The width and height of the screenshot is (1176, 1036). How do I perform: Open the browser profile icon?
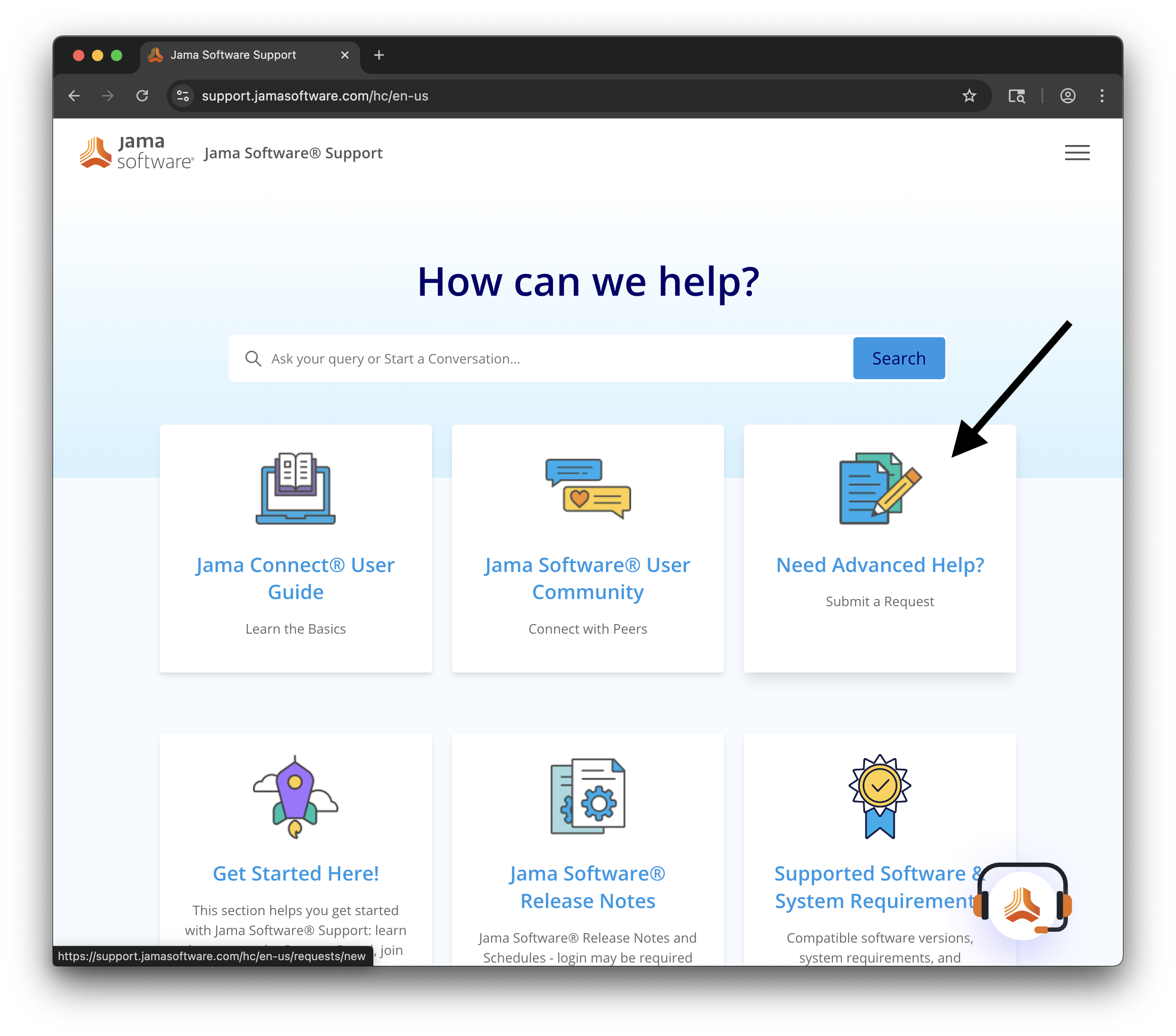[1068, 96]
